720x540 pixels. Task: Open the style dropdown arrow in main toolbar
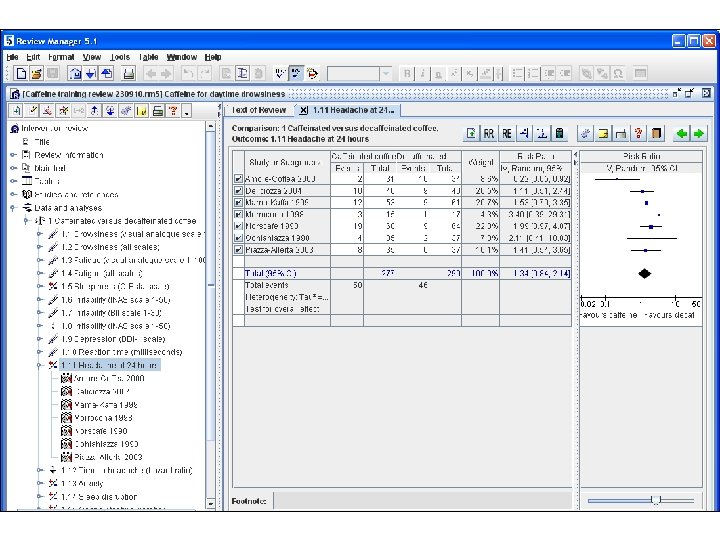(x=386, y=73)
